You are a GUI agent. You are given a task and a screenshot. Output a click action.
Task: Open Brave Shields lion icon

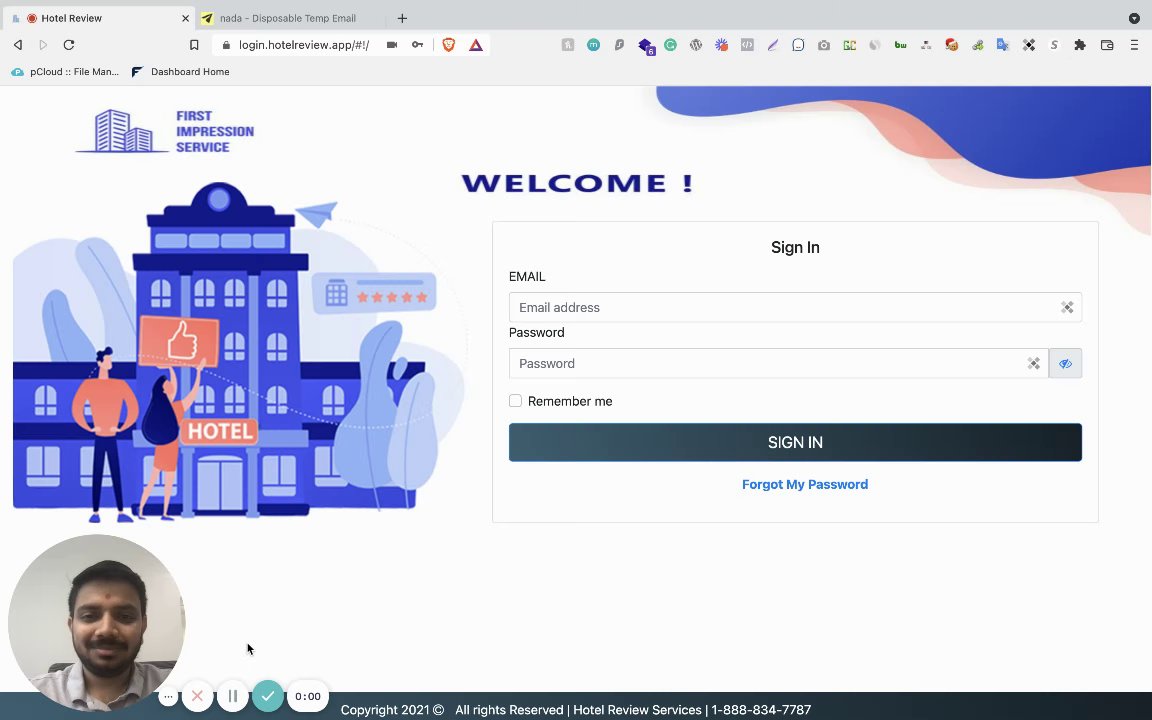click(x=448, y=45)
